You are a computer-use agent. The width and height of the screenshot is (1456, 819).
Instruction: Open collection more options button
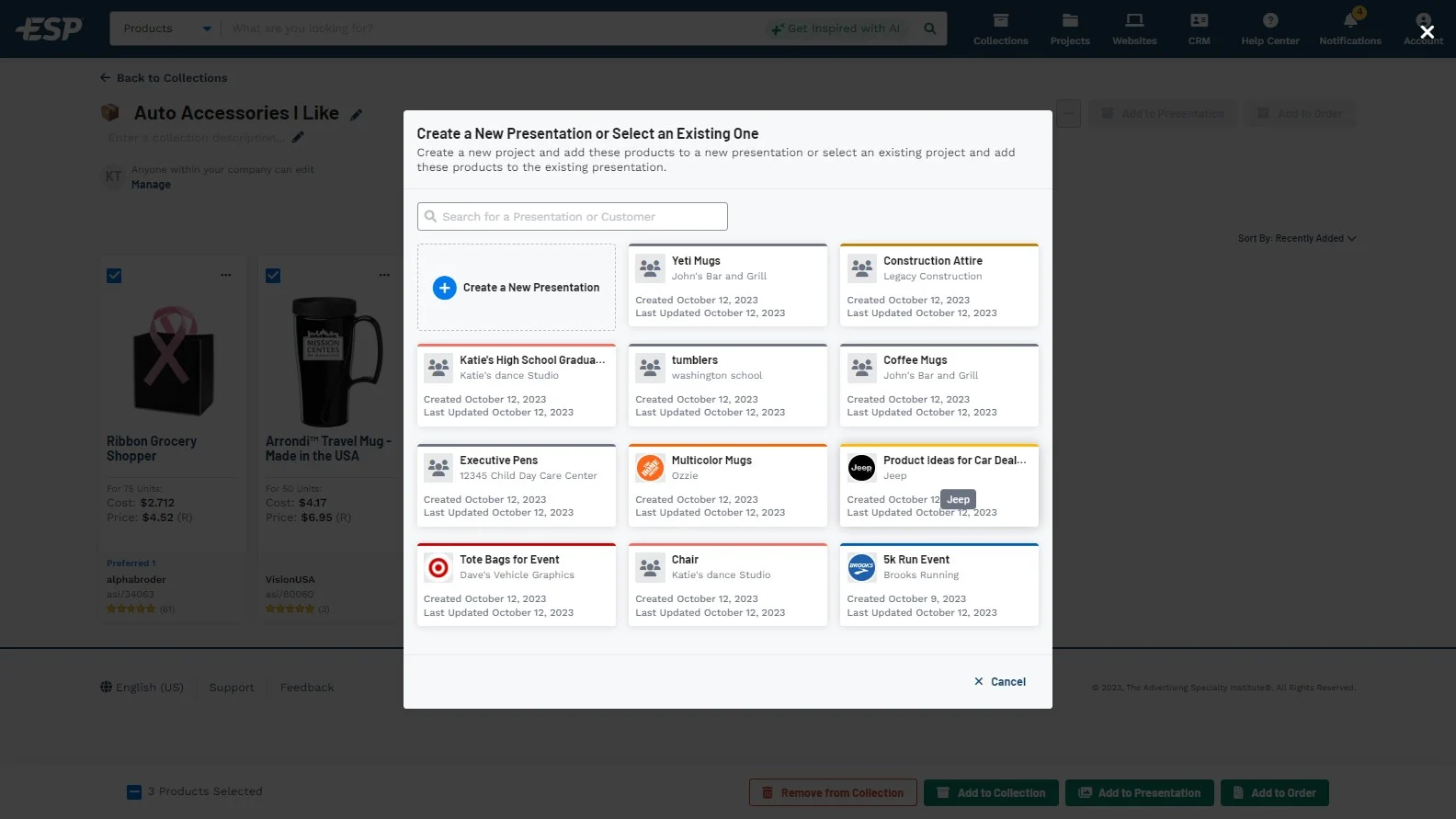click(1067, 114)
